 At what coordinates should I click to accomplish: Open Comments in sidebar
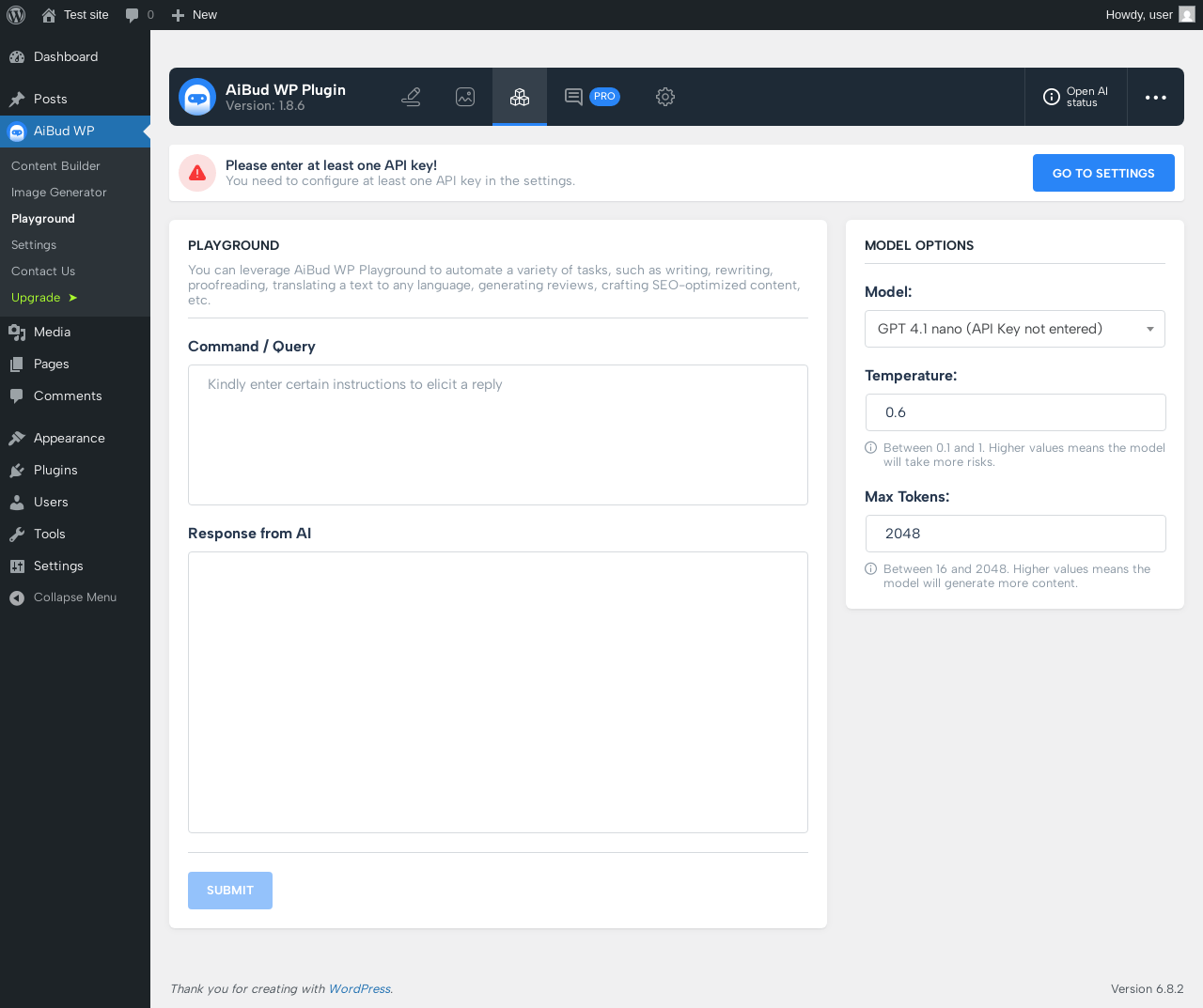coord(75,395)
